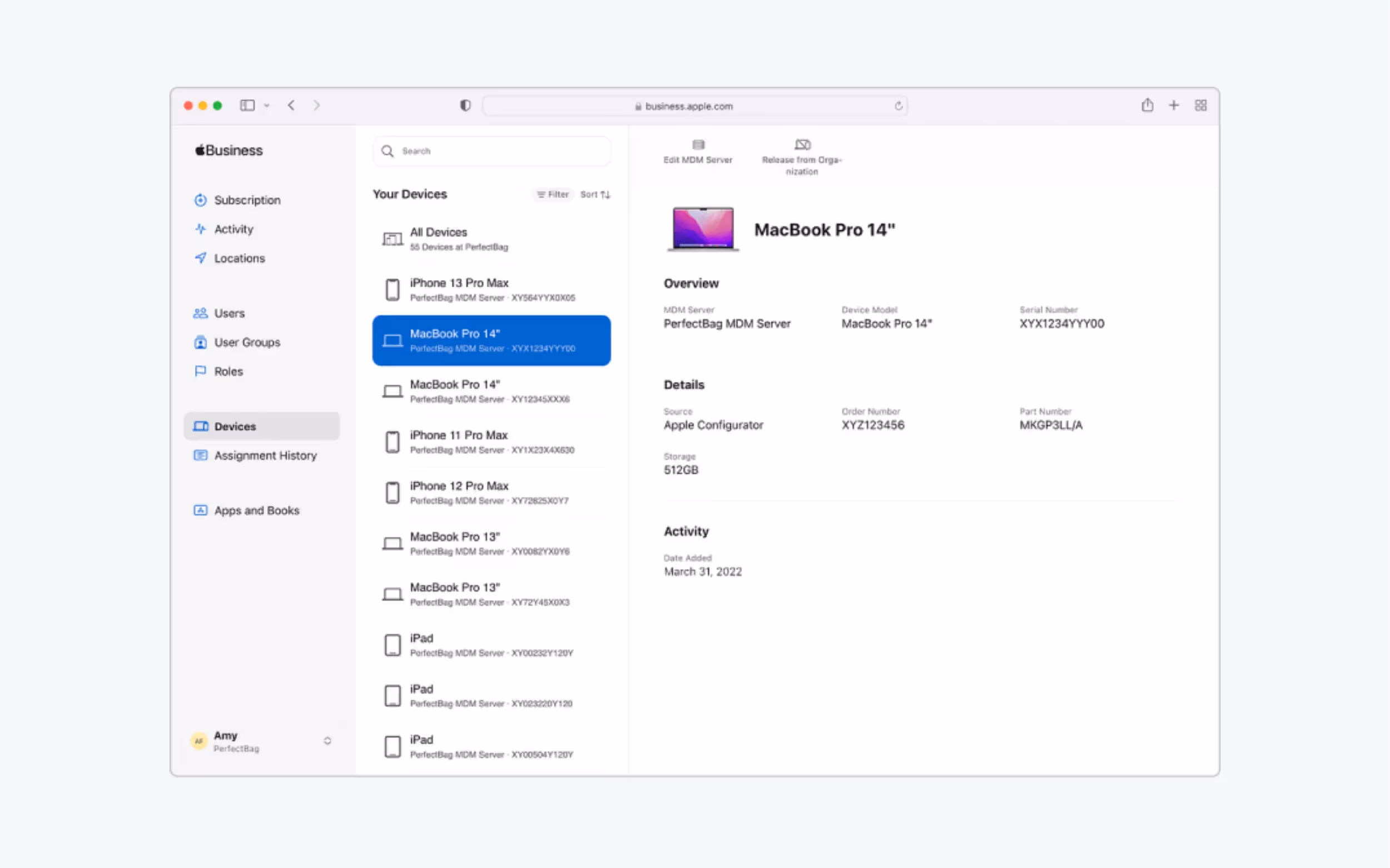
Task: Go back in Safari
Action: tap(291, 106)
